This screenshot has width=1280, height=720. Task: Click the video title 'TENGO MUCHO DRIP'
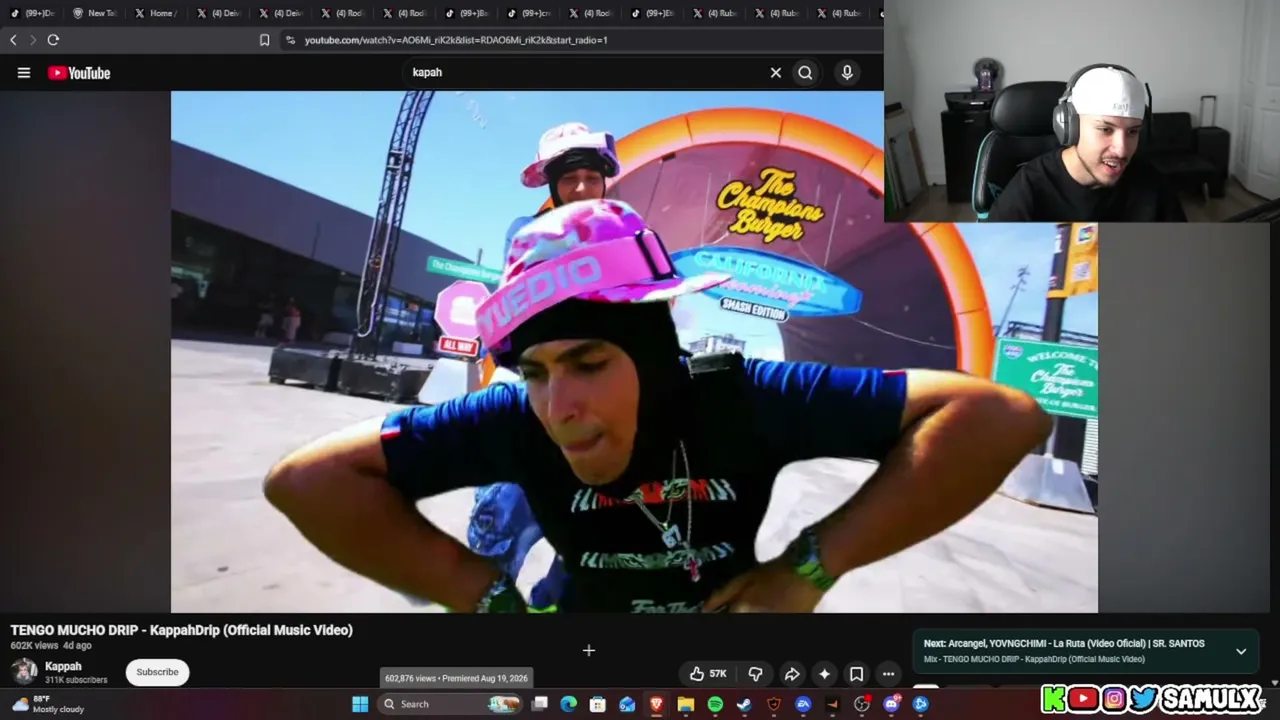pyautogui.click(x=181, y=630)
